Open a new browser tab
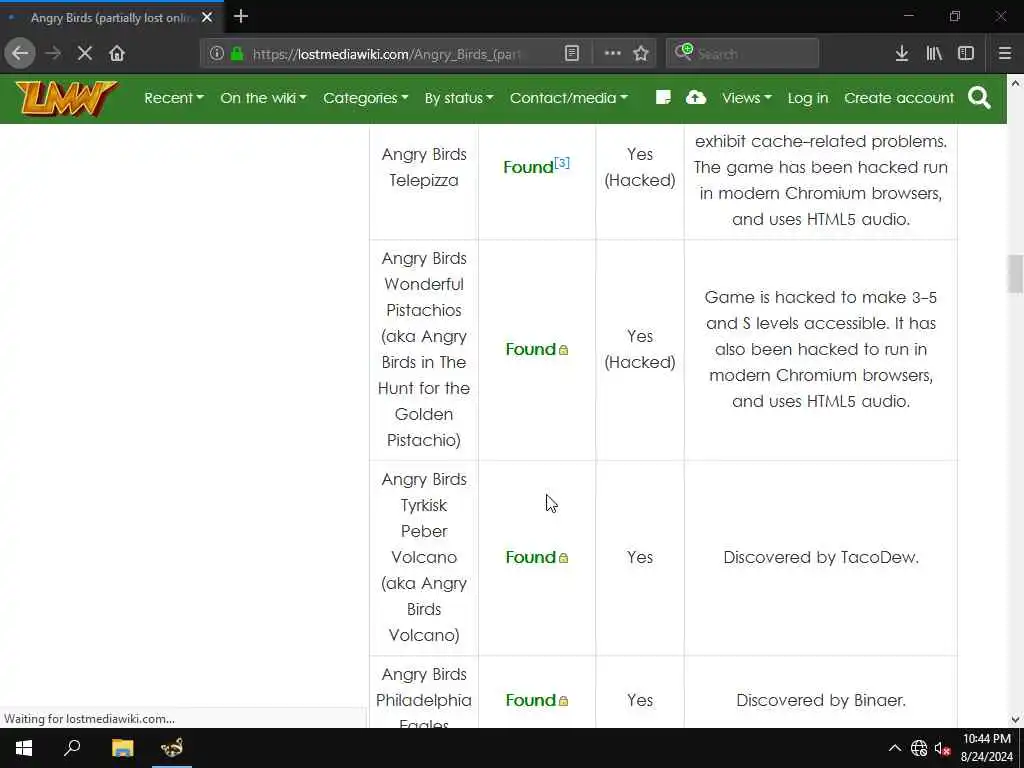The image size is (1024, 768). 241,16
